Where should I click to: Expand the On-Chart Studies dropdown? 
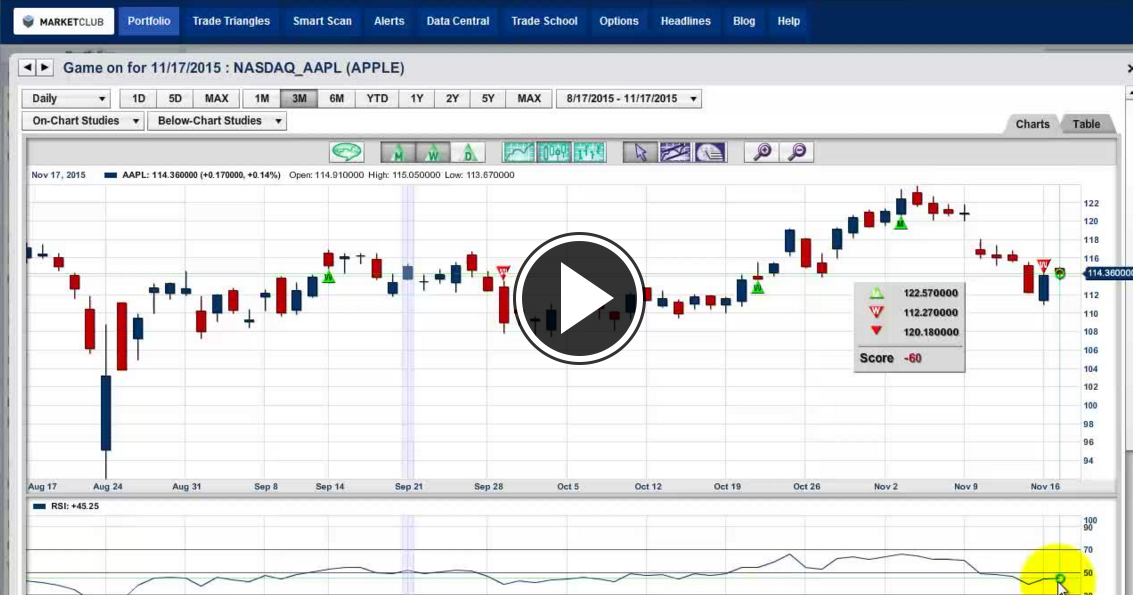click(82, 121)
